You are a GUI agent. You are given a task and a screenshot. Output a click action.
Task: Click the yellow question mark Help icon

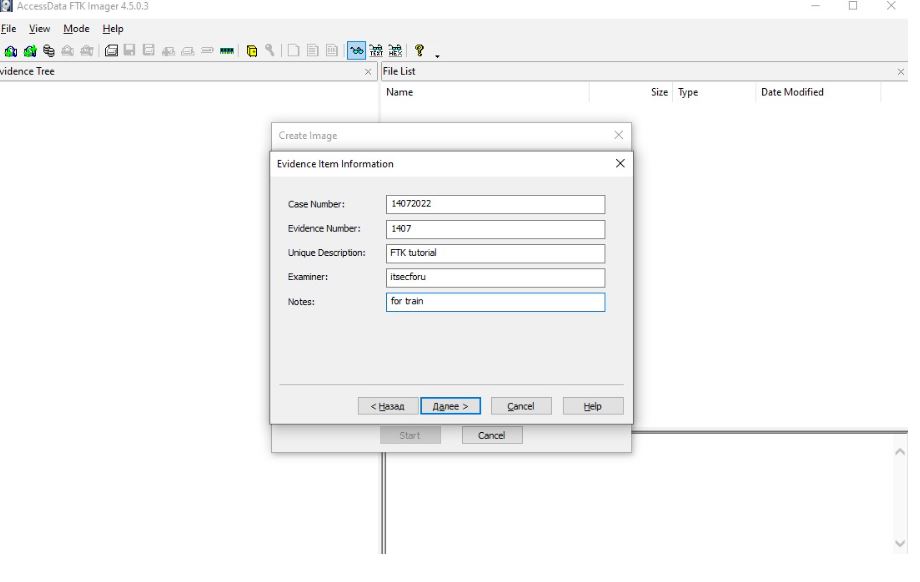coord(419,50)
